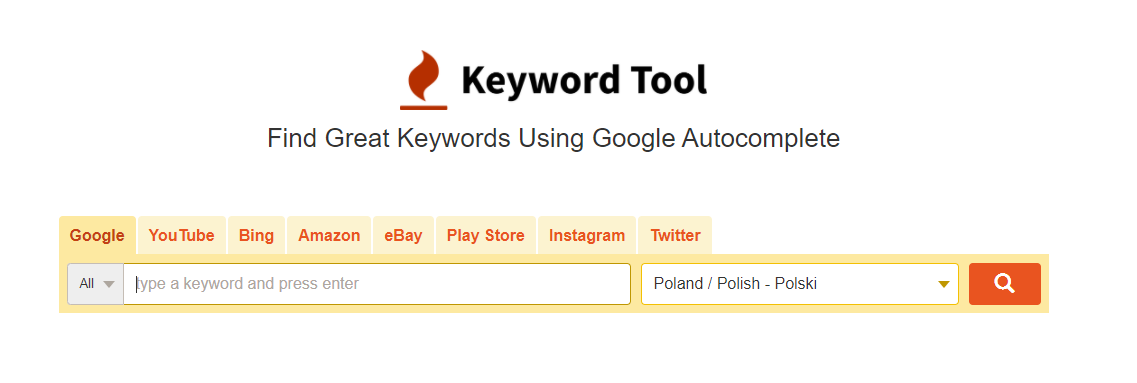Click the active Google tab
Screen dimensions: 1137x383
pyautogui.click(x=97, y=235)
